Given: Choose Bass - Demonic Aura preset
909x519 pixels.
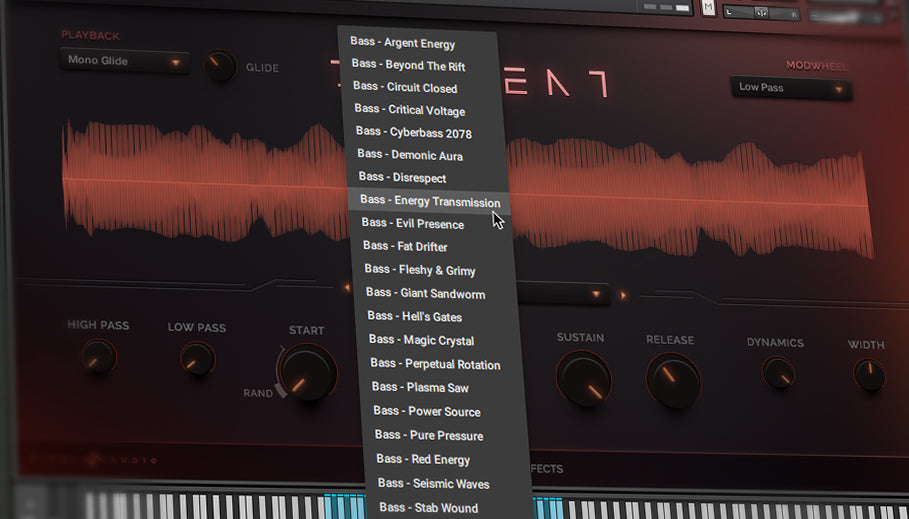Looking at the screenshot, I should pos(410,155).
